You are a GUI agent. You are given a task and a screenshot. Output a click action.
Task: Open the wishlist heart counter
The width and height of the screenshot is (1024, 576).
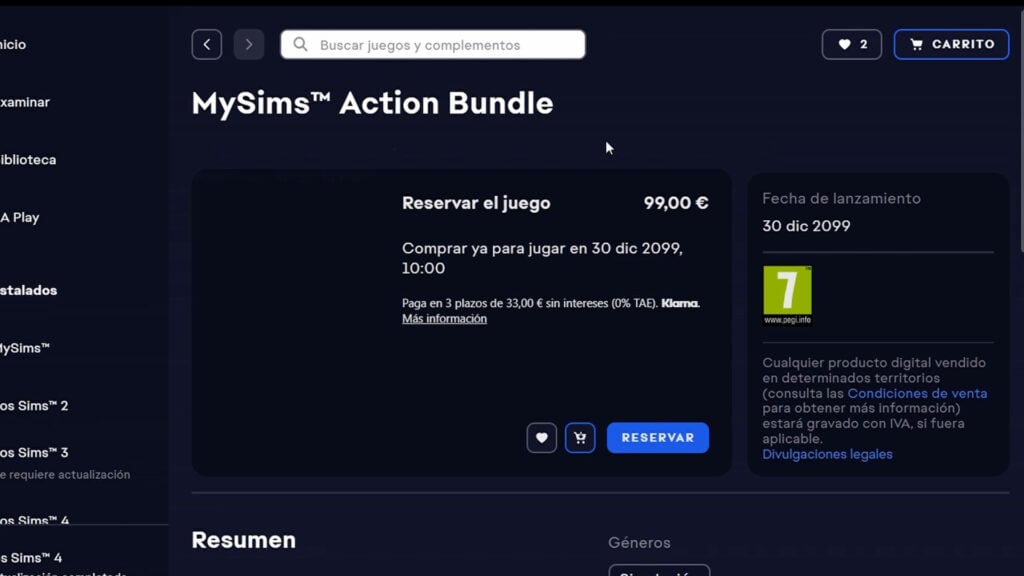pyautogui.click(x=852, y=44)
